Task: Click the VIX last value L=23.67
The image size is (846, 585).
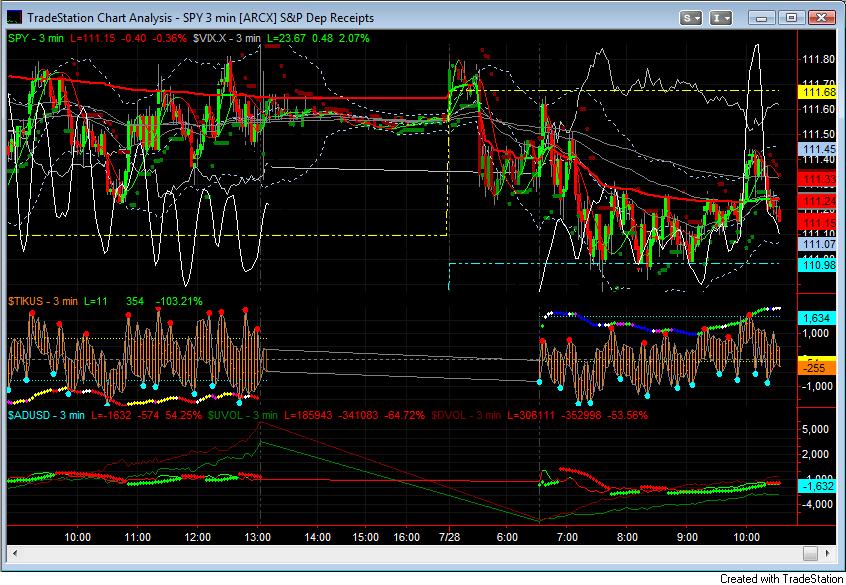Action: [x=286, y=38]
